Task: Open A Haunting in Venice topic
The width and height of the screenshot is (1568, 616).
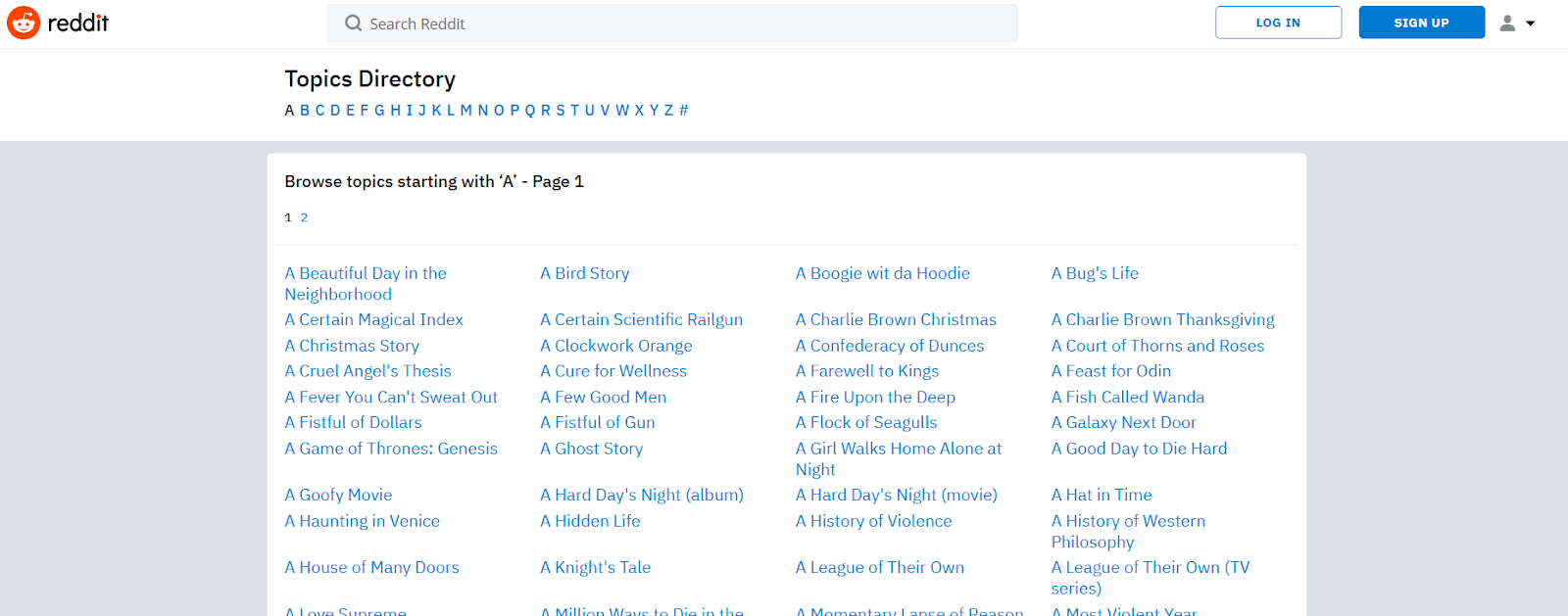Action: pyautogui.click(x=362, y=521)
